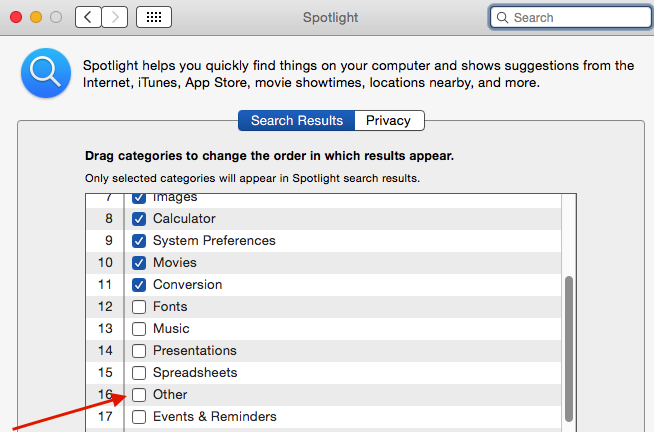Click the category list scrollbar thumb

(568, 349)
